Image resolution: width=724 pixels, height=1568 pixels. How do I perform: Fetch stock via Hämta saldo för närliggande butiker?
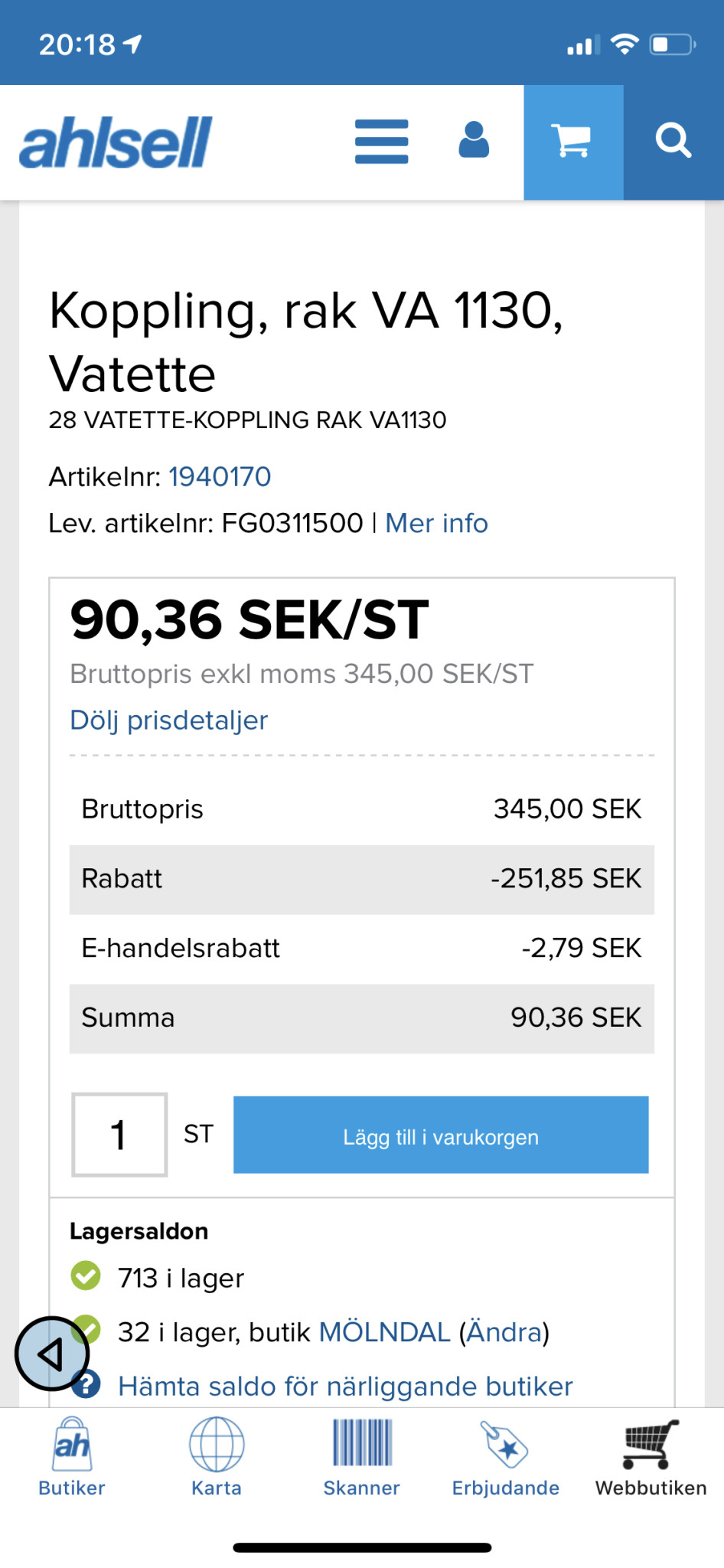(345, 1387)
